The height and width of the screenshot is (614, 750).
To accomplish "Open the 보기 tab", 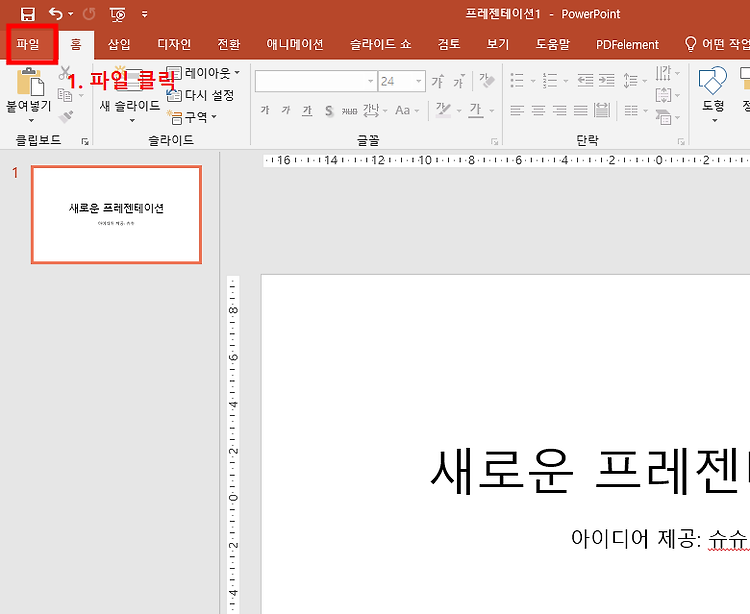I will click(x=497, y=44).
